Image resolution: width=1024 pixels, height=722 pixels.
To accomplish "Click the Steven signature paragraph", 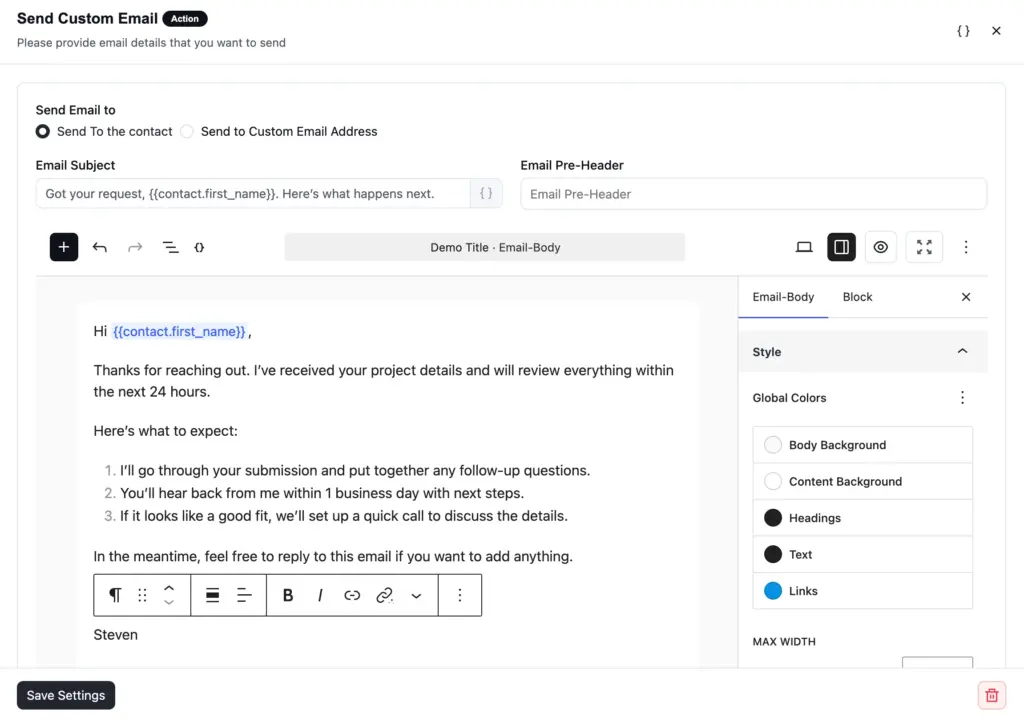I will click(116, 635).
